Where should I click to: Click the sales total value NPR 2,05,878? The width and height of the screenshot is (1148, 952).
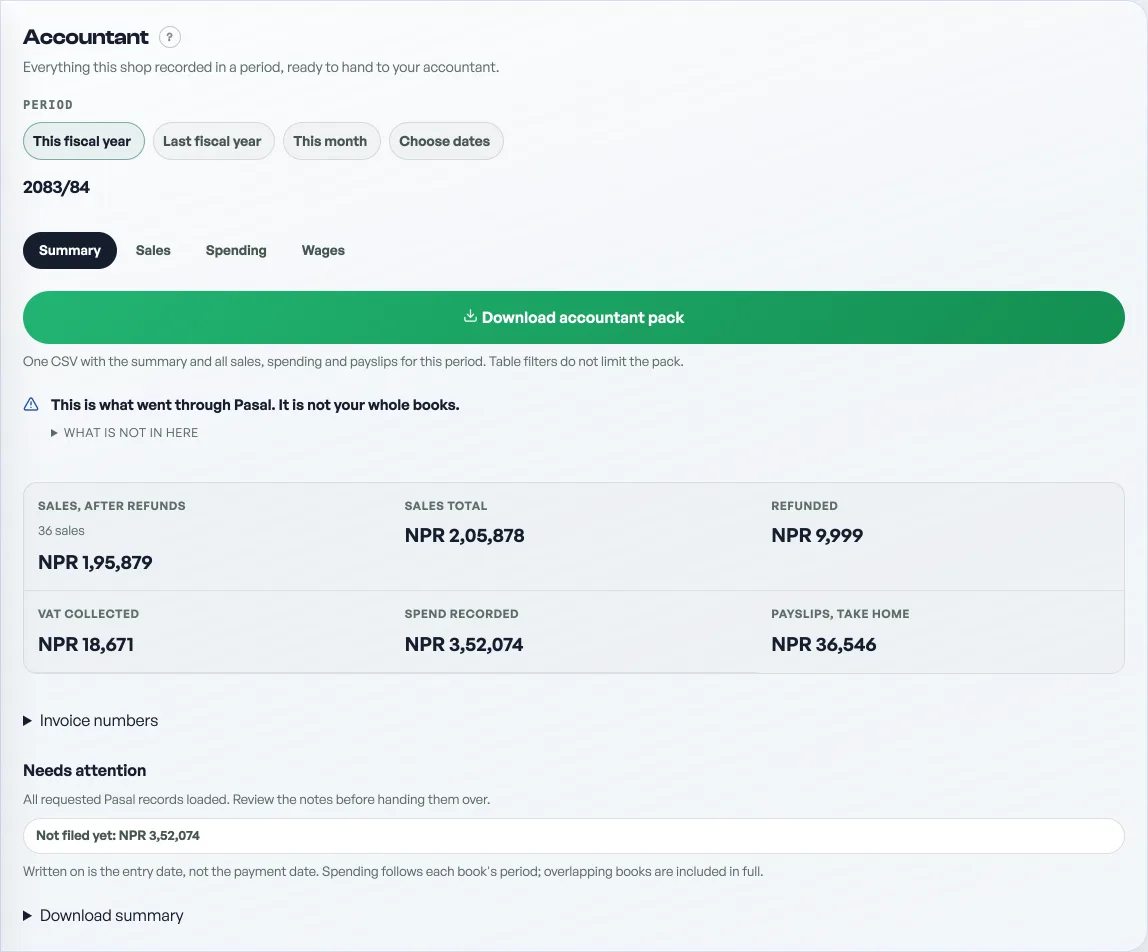click(x=464, y=535)
